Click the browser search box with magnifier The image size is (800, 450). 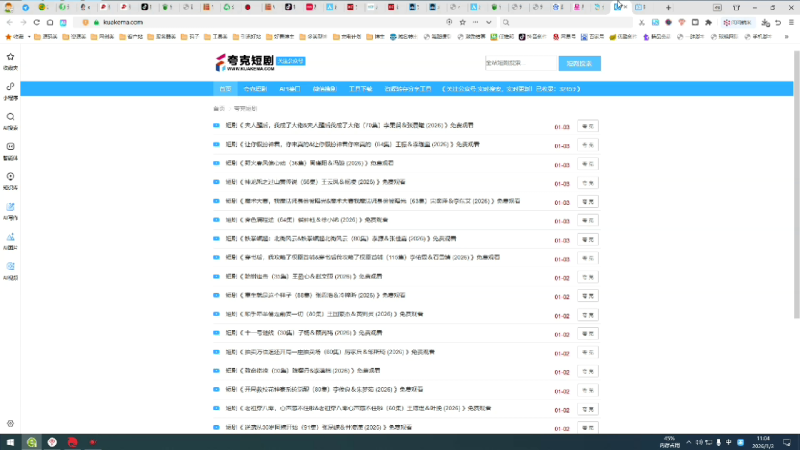[x=565, y=22]
